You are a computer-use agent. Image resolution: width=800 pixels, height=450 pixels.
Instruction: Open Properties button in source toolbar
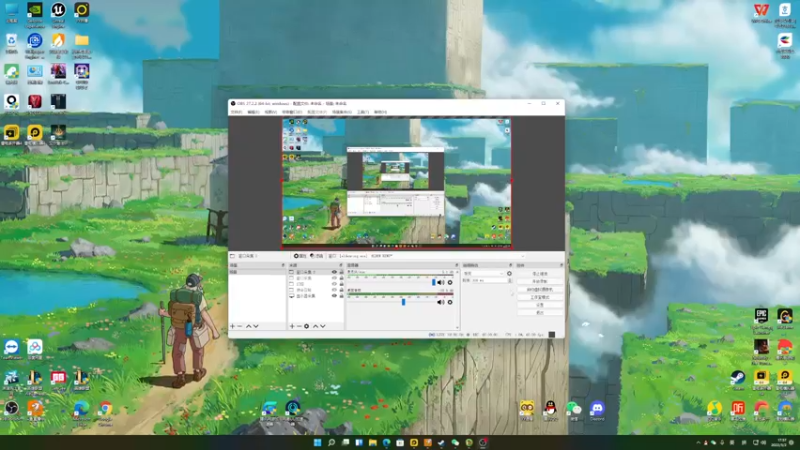300,256
